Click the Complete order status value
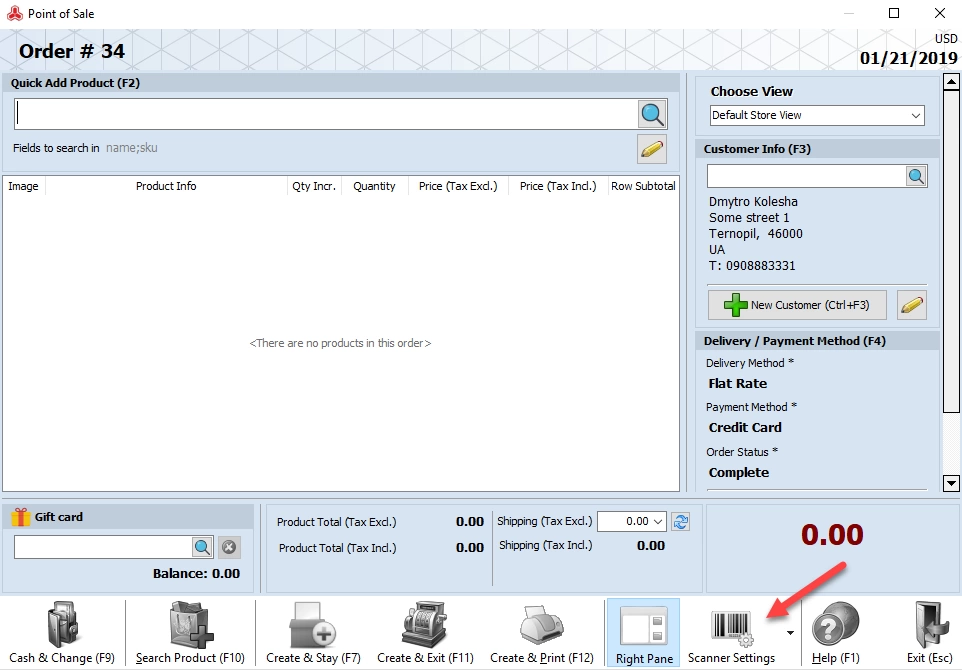 tap(739, 472)
